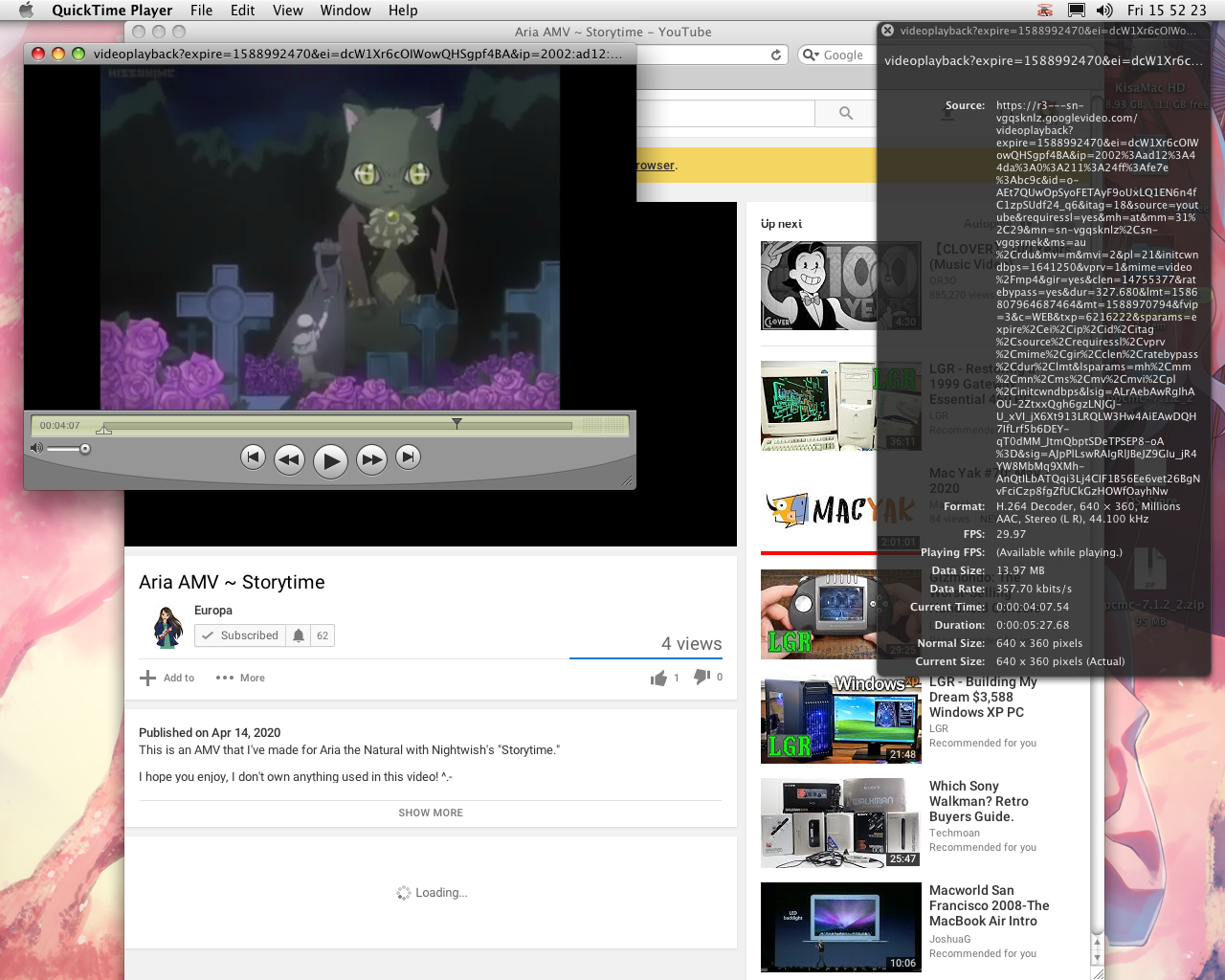
Task: Open Which Sony Walkman Retro Buyers Guide
Action: [x=978, y=801]
